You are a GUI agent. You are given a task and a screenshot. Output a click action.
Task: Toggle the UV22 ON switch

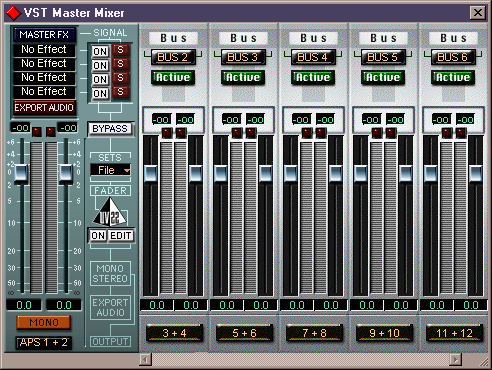[98, 236]
